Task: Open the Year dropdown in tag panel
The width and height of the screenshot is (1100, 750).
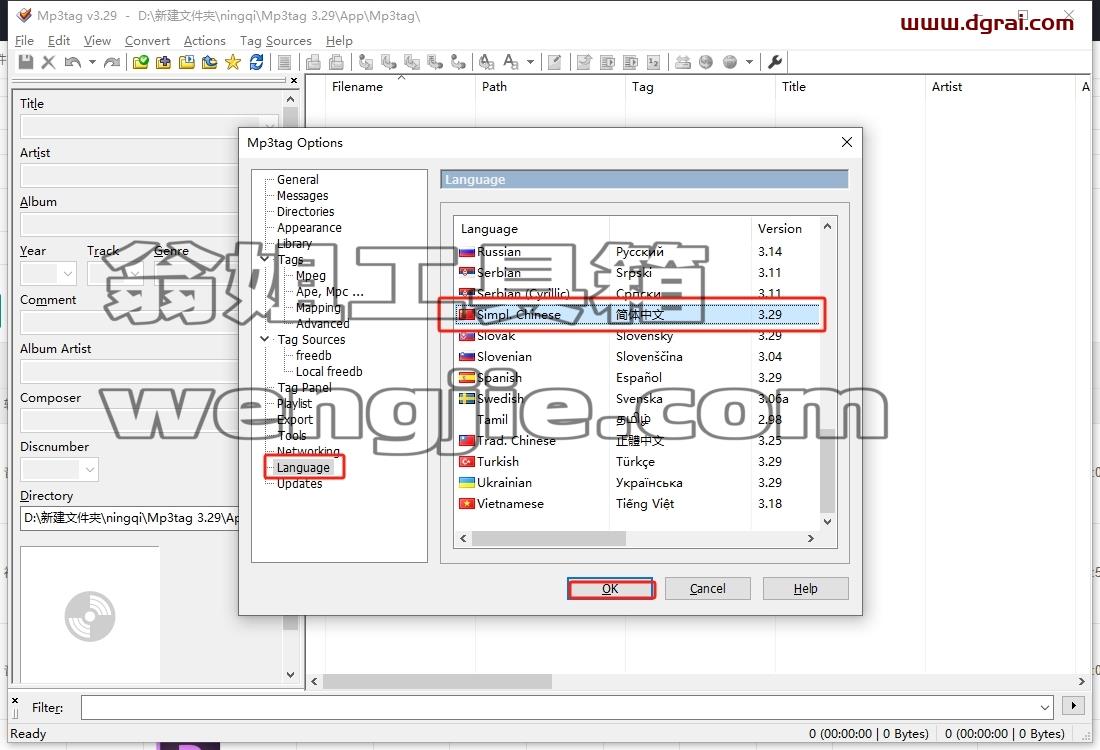Action: [x=67, y=273]
